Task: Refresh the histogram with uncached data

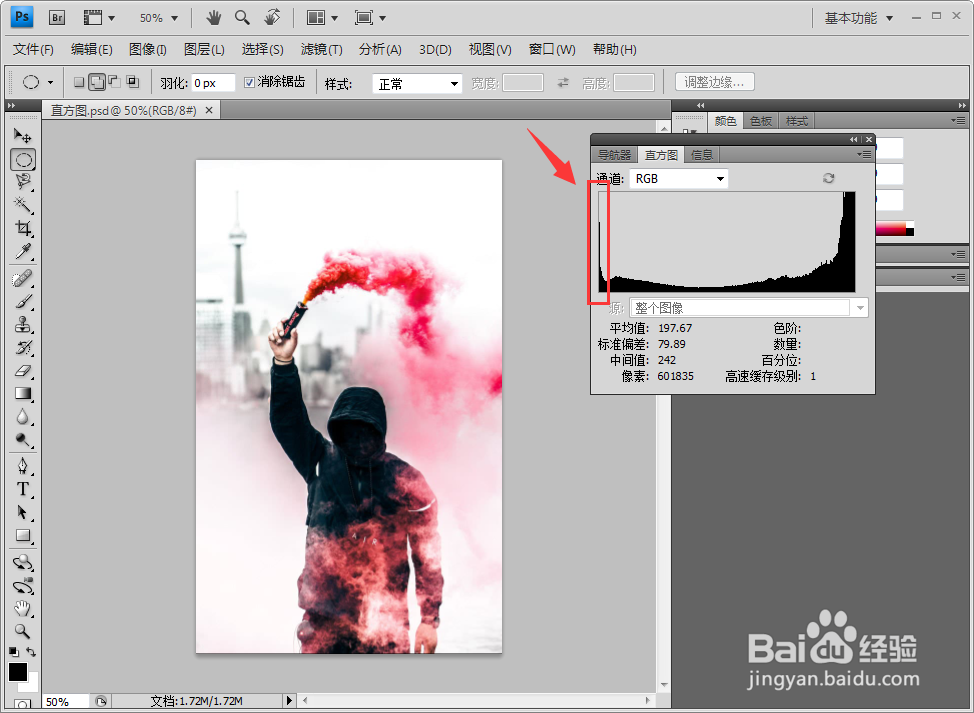Action: pos(828,179)
